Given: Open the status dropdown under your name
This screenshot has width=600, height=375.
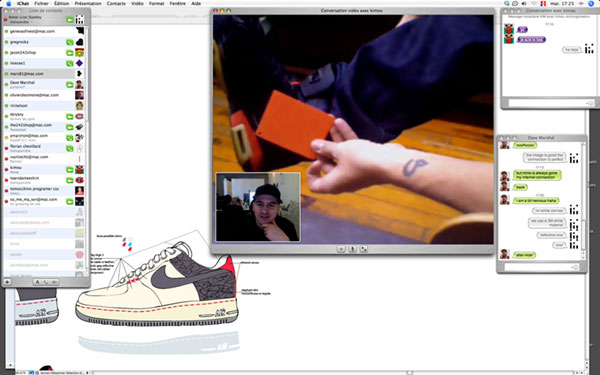Looking at the screenshot, I should point(20,22).
